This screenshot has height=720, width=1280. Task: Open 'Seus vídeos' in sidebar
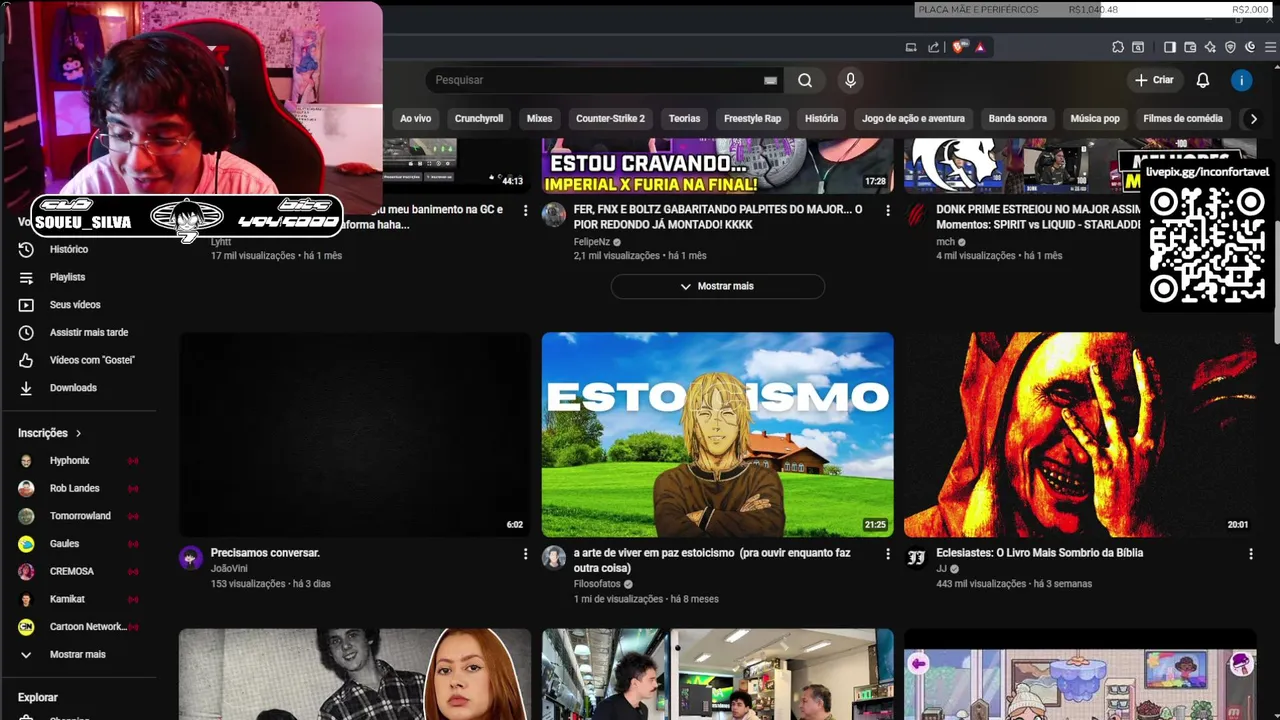[77, 305]
